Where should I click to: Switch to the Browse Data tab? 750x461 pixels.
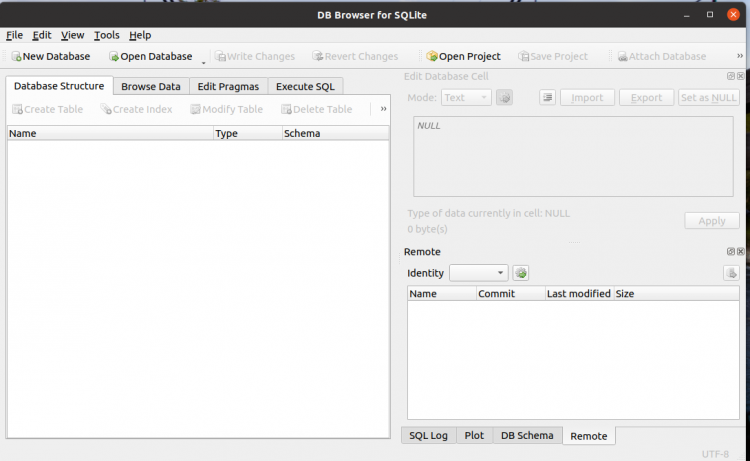coord(151,87)
